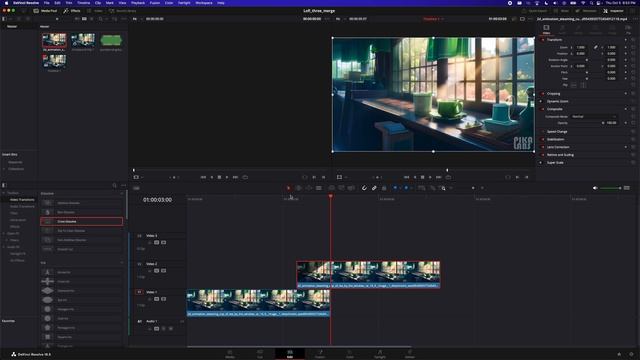The width and height of the screenshot is (640, 360).
Task: Activate the Blade Edit Mode tool
Action: 319,188
